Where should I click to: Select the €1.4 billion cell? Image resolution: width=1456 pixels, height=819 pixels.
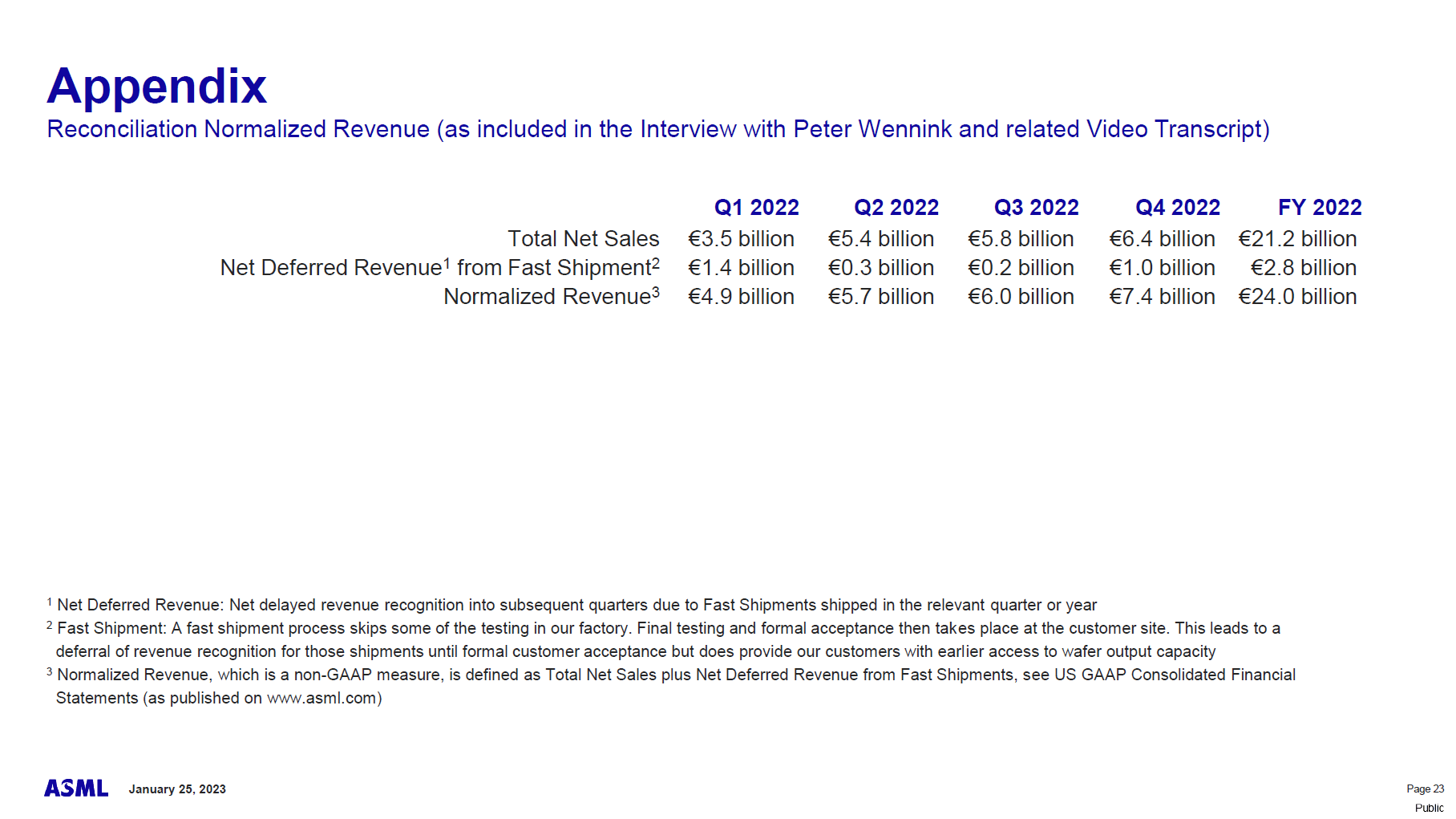pyautogui.click(x=741, y=268)
